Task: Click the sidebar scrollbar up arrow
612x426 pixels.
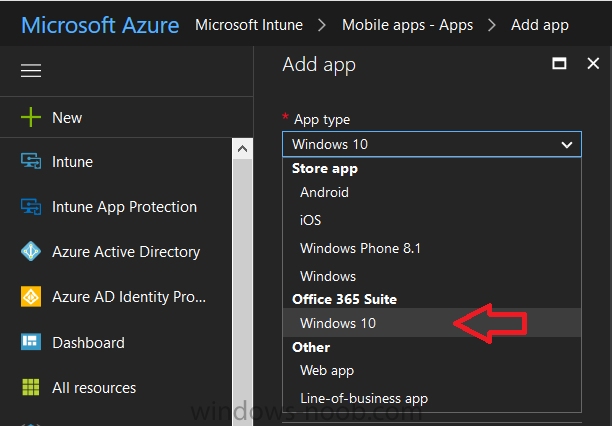Action: tap(242, 149)
